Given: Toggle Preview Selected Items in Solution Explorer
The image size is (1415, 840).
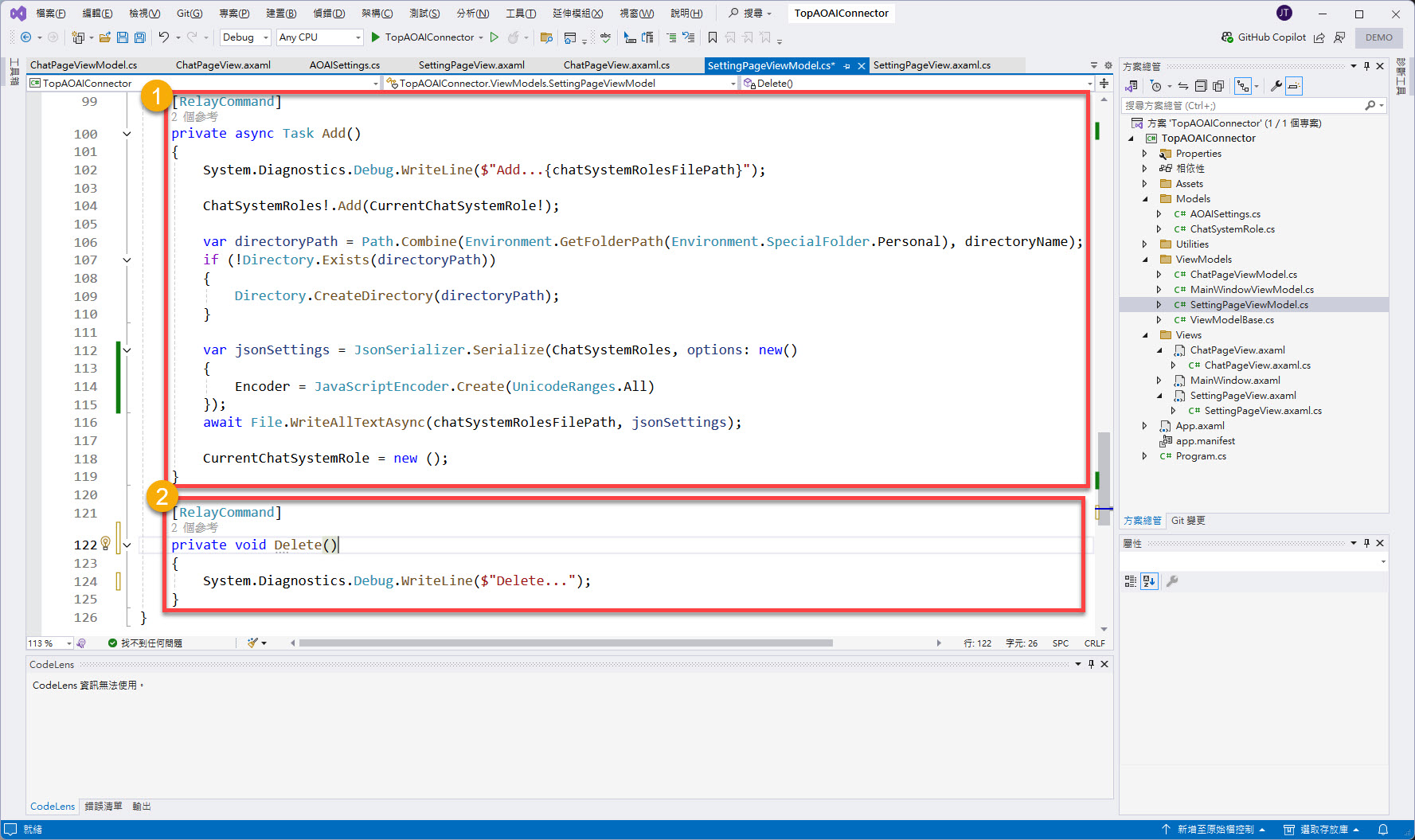Looking at the screenshot, I should (x=1294, y=86).
